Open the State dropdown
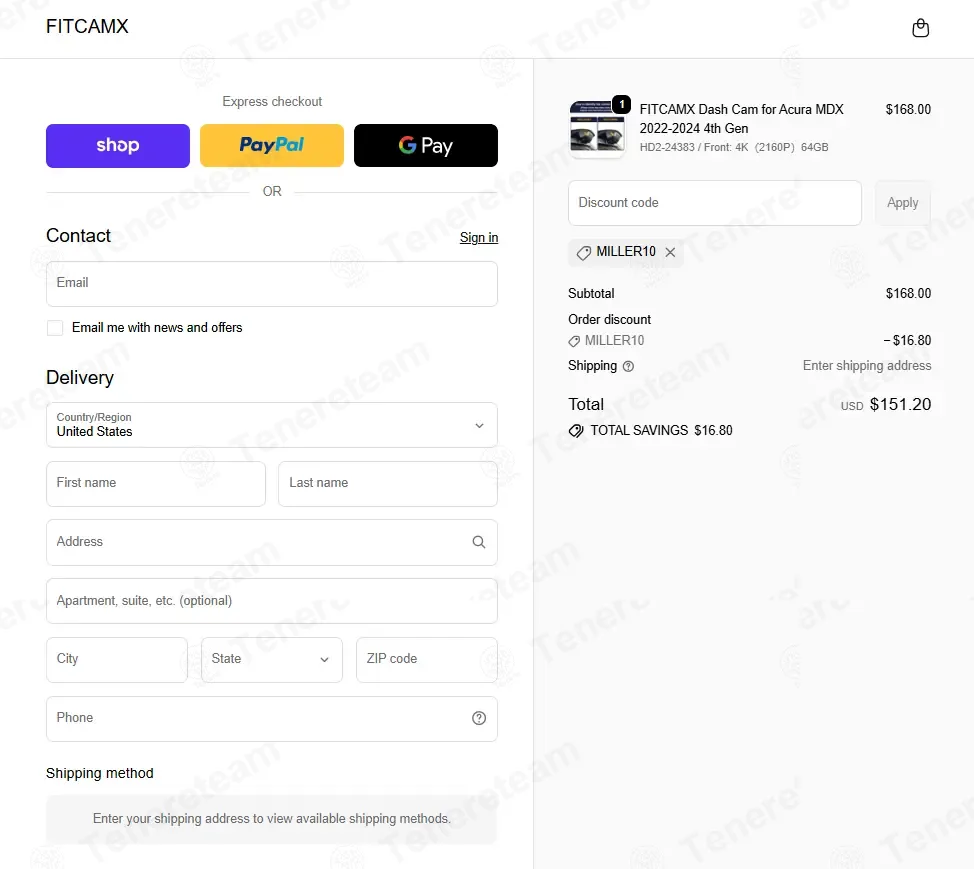 click(x=271, y=660)
